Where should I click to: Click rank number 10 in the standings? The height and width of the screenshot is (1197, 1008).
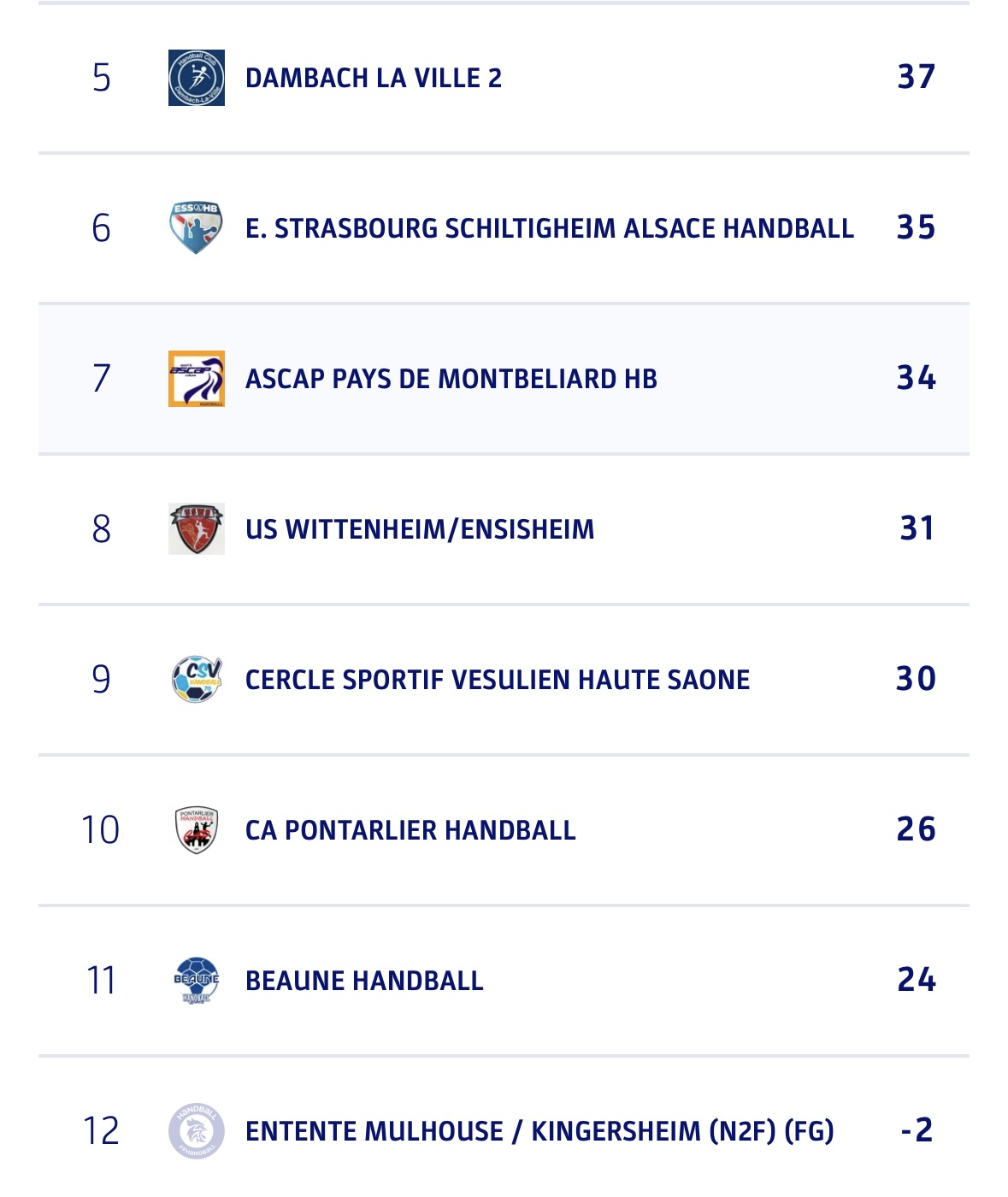[x=101, y=830]
